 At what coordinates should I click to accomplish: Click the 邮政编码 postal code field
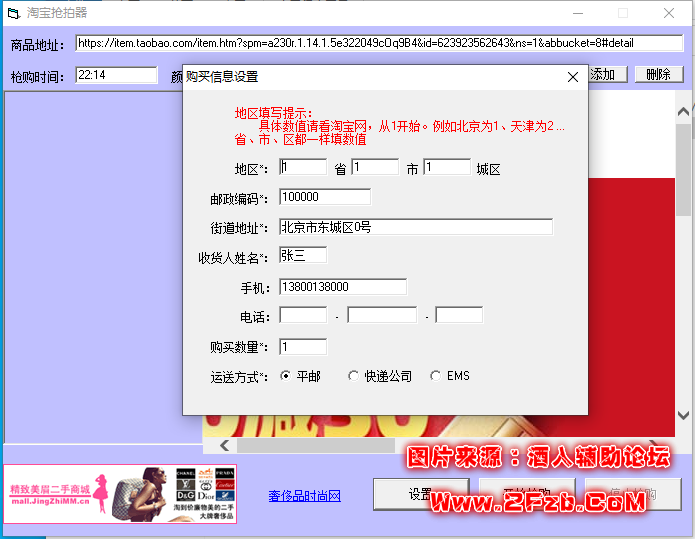click(325, 197)
